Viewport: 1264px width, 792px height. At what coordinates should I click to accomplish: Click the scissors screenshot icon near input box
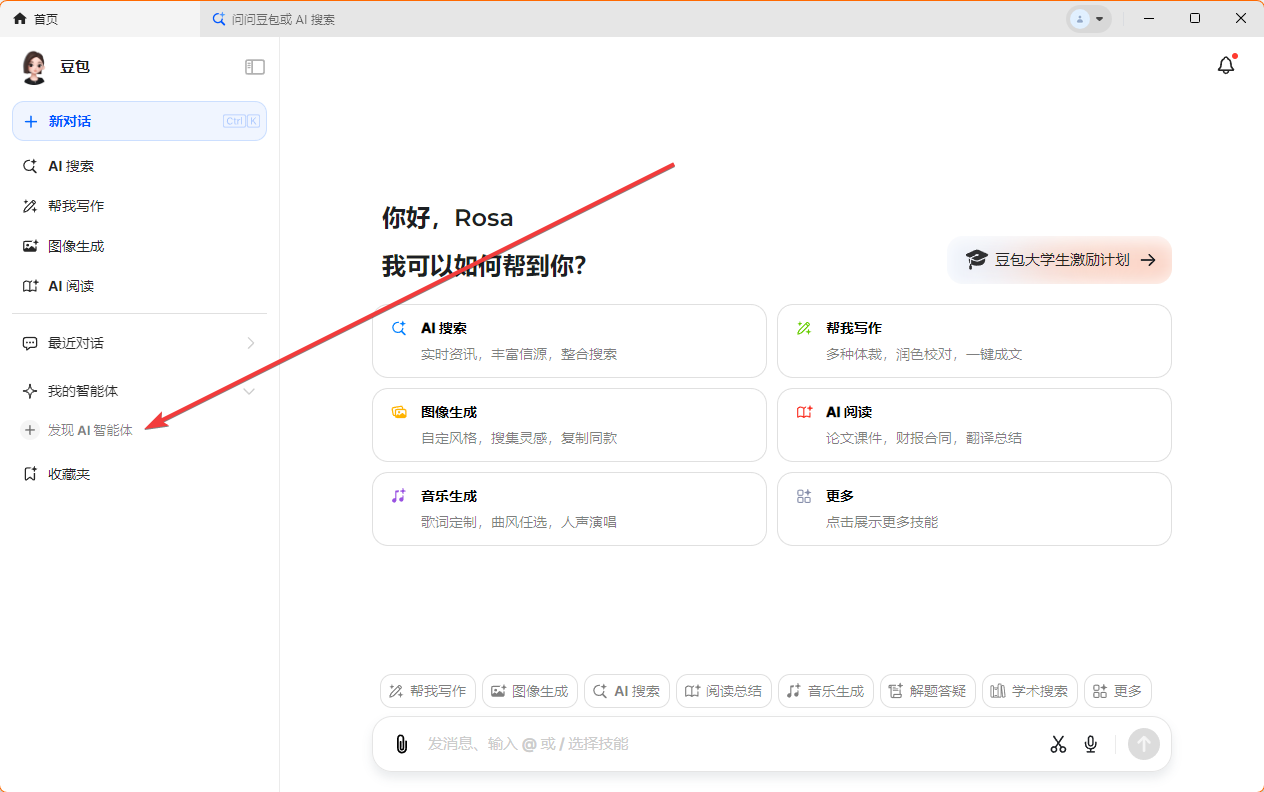pos(1058,744)
